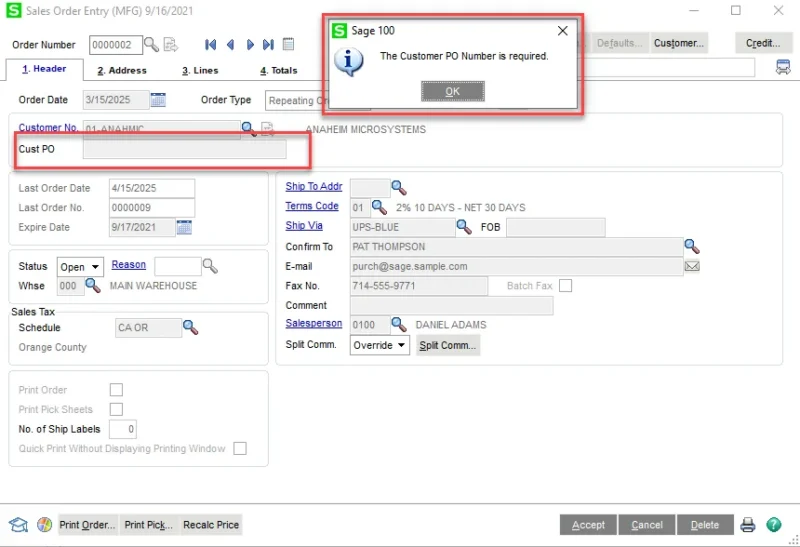
Task: Click the Sales Tax Schedule lookup magnifier
Action: coord(190,327)
